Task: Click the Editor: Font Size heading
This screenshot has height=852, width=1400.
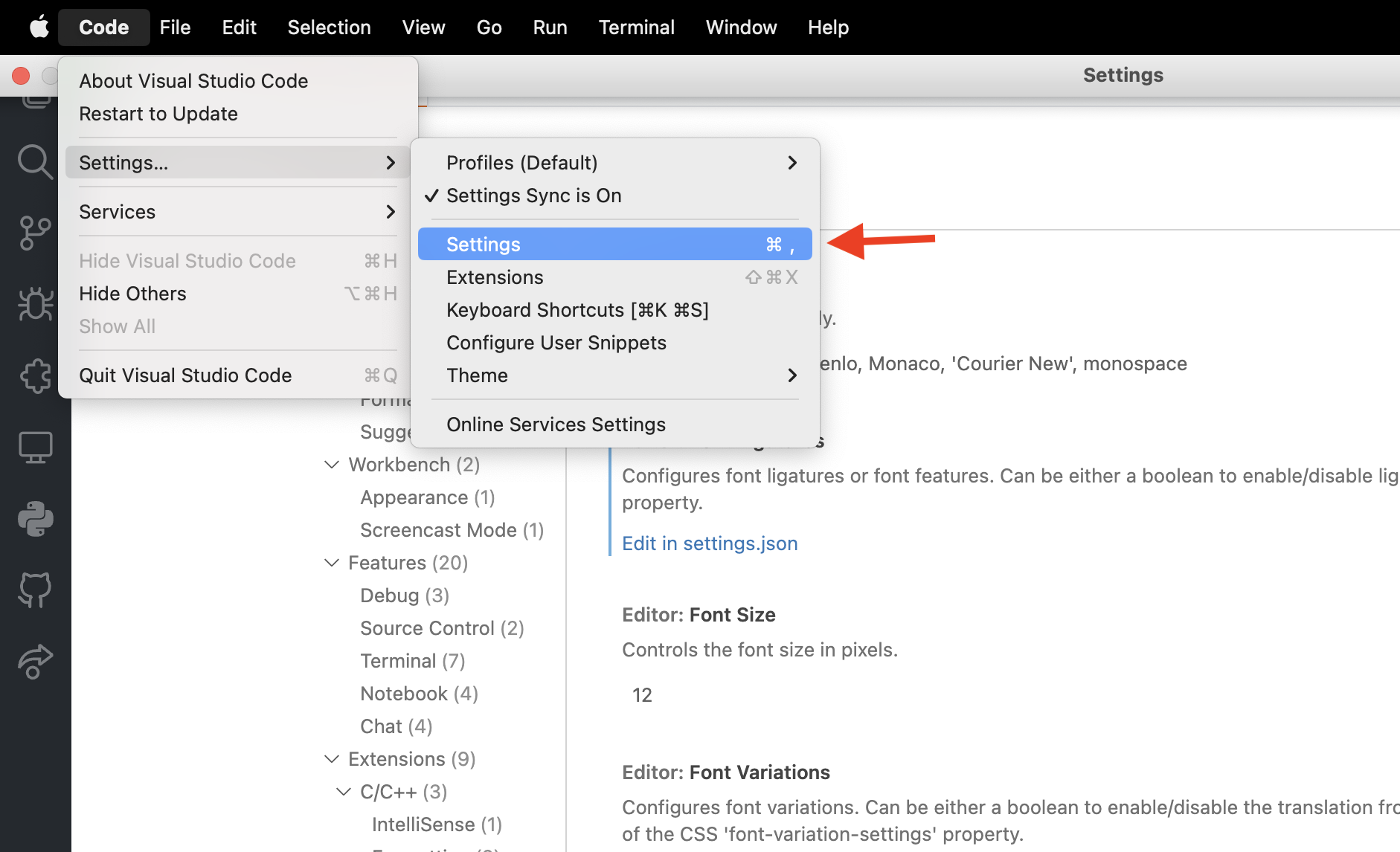Action: (x=699, y=615)
